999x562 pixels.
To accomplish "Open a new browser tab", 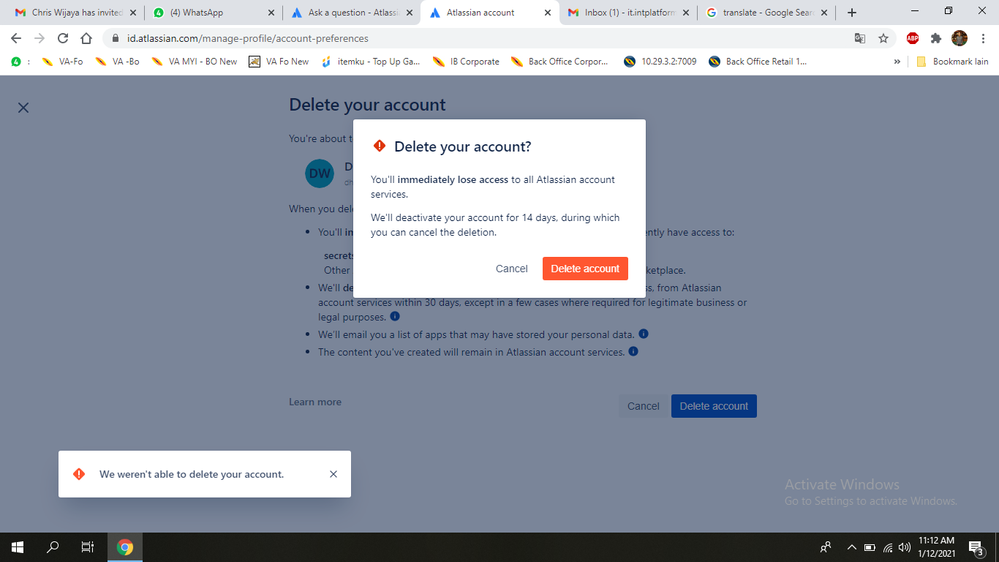I will point(852,13).
